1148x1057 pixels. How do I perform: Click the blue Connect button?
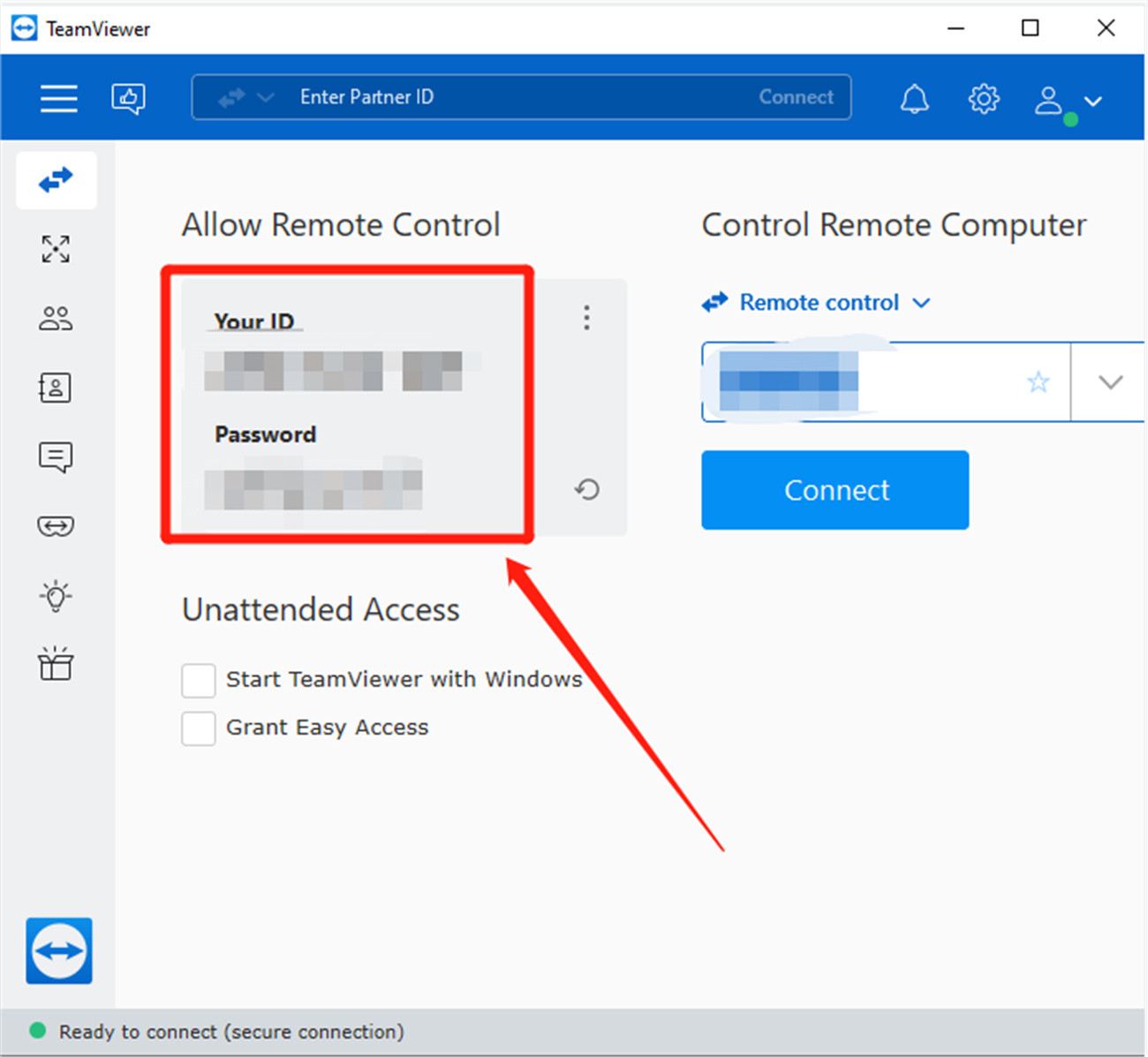[x=835, y=490]
